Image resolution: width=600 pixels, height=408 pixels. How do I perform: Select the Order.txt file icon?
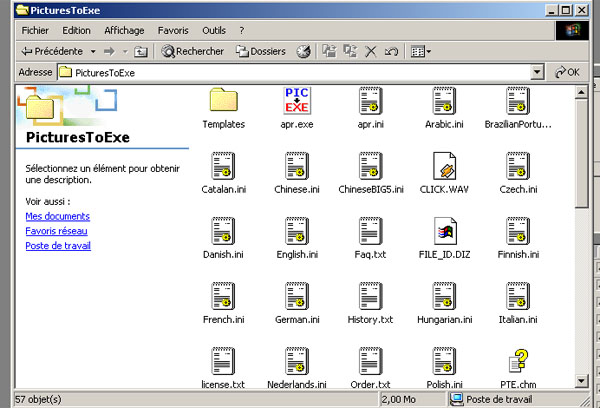pos(370,361)
